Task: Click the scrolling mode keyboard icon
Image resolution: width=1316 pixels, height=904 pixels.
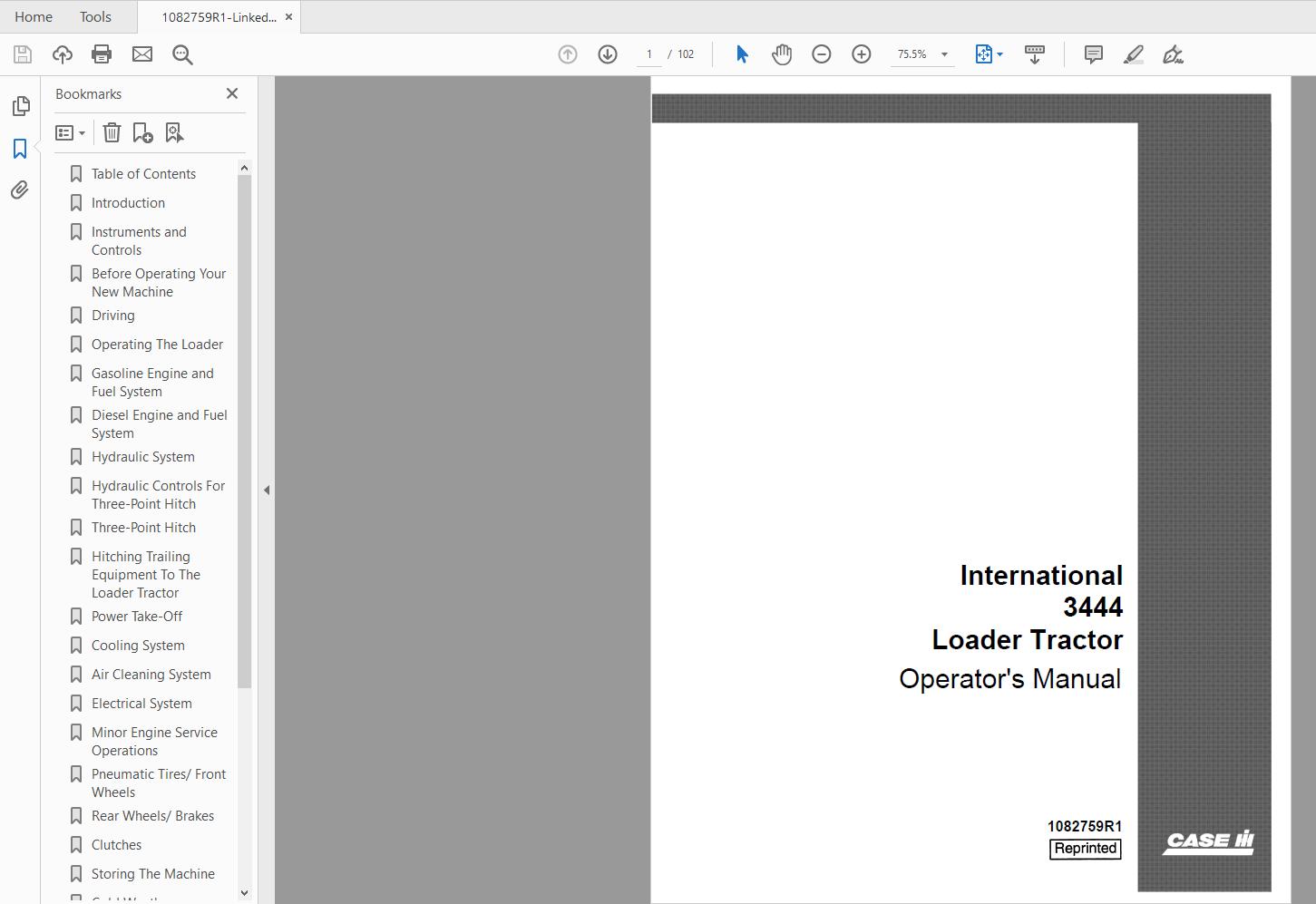Action: 1035,54
